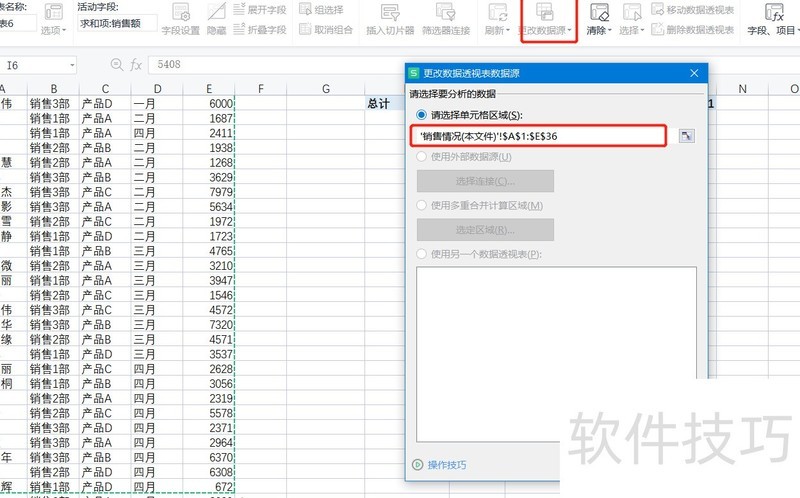Select column G header
This screenshot has width=800, height=498.
point(326,89)
